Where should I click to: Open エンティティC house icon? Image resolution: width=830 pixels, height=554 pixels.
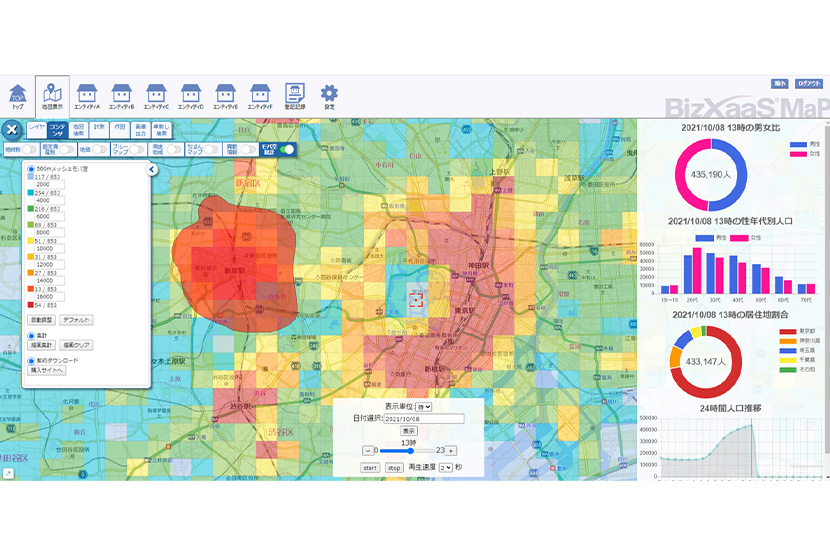point(156,94)
